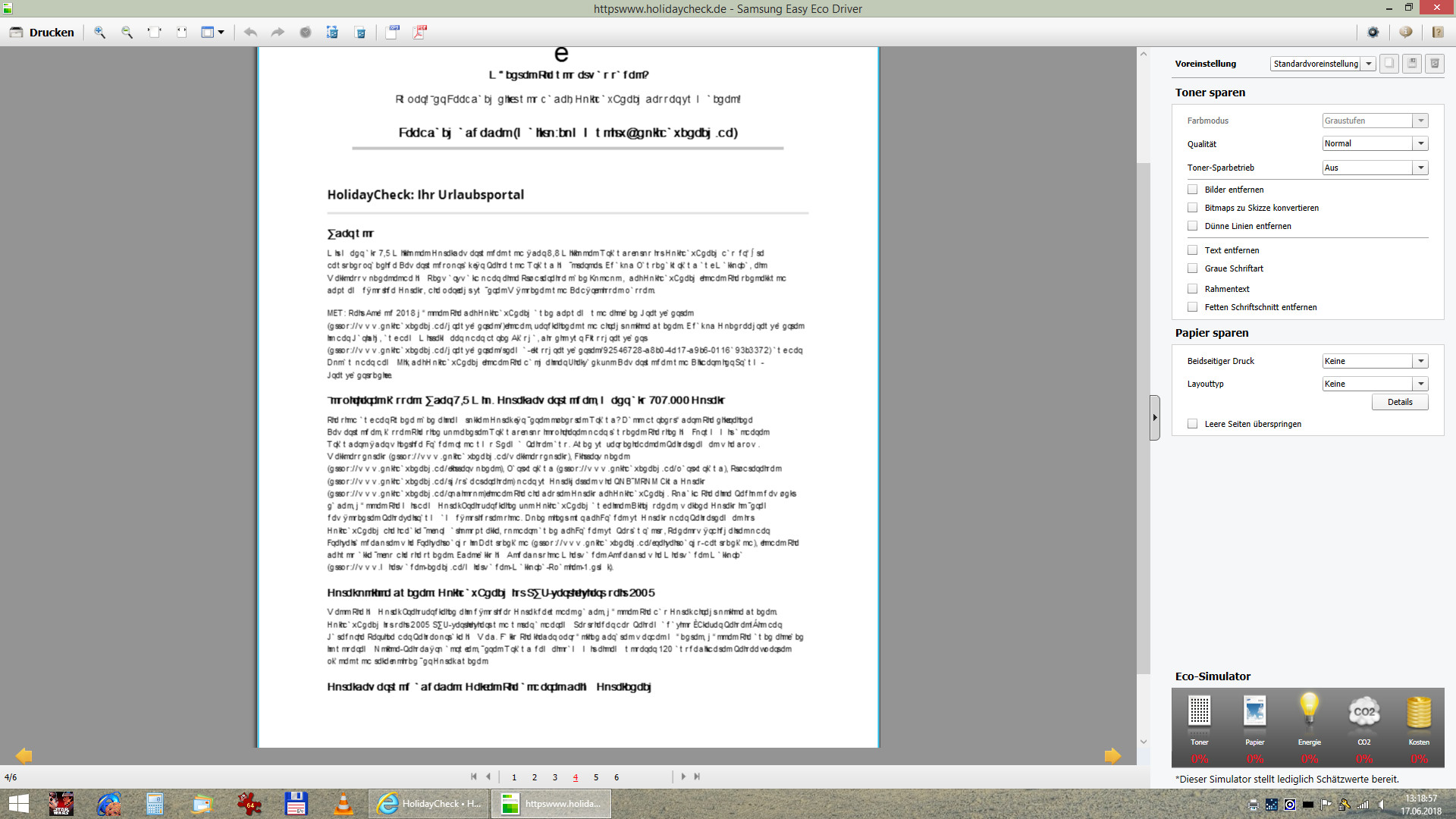This screenshot has height=819, width=1456.
Task: Toggle Text entfernen checkbox
Action: [x=1193, y=250]
